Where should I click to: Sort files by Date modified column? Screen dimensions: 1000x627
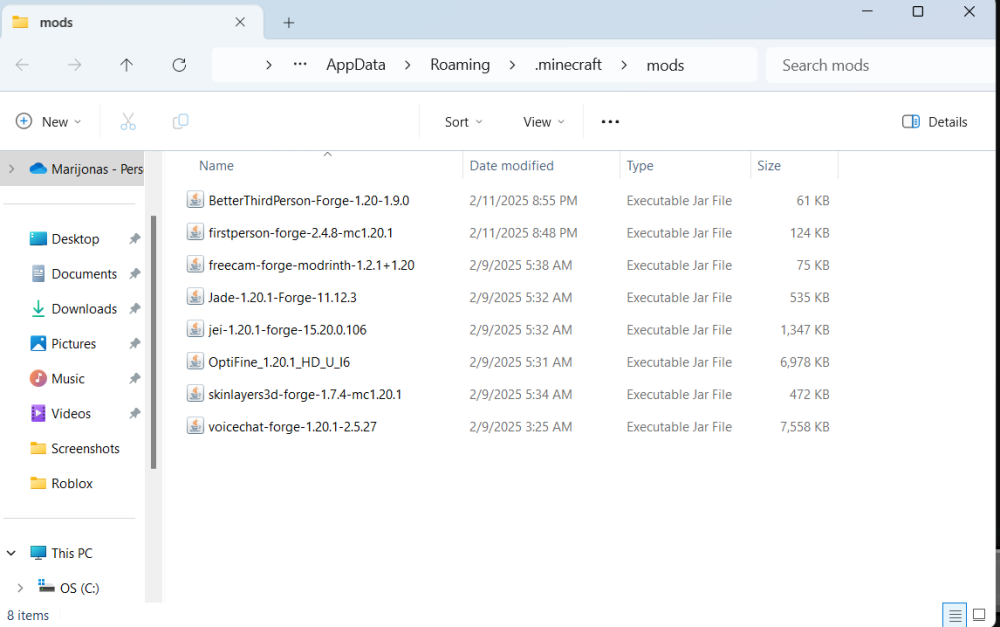click(511, 166)
